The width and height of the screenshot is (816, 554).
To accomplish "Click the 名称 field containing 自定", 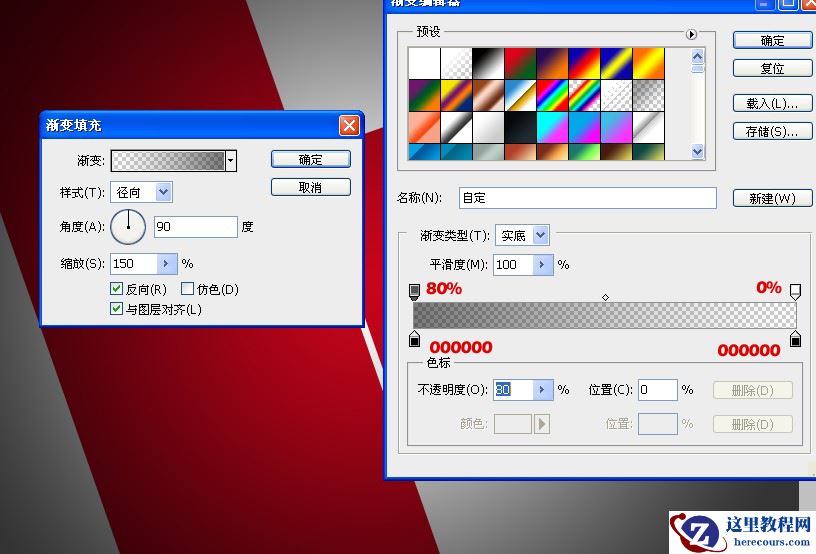I will [x=588, y=198].
